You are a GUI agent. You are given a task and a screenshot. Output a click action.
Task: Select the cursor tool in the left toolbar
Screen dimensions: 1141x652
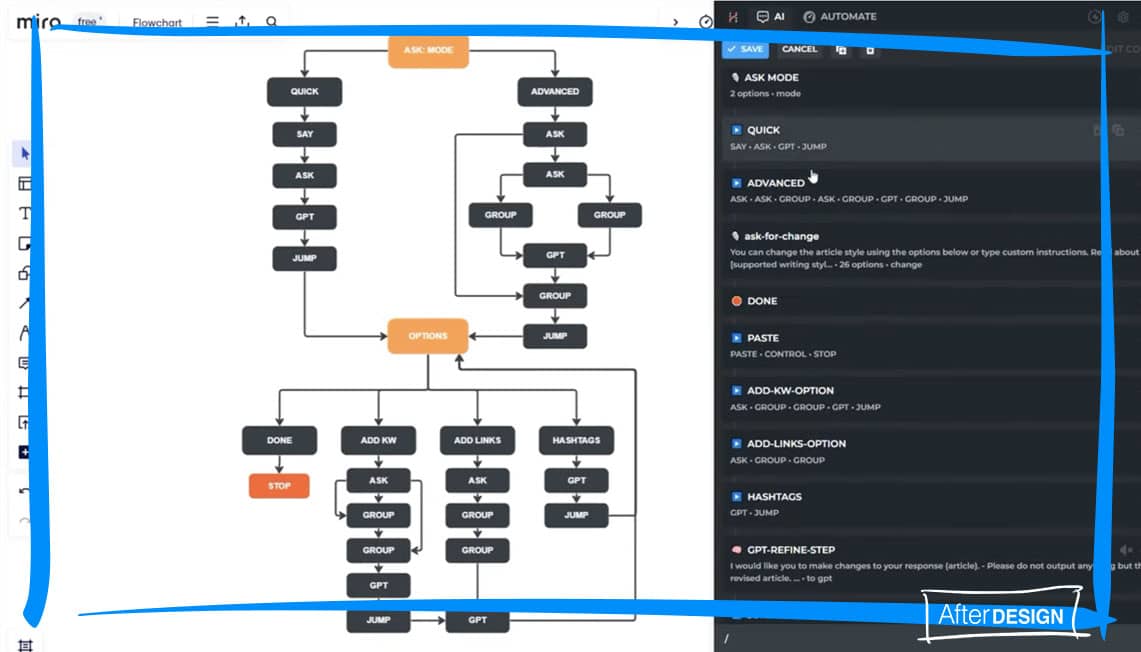coord(25,153)
